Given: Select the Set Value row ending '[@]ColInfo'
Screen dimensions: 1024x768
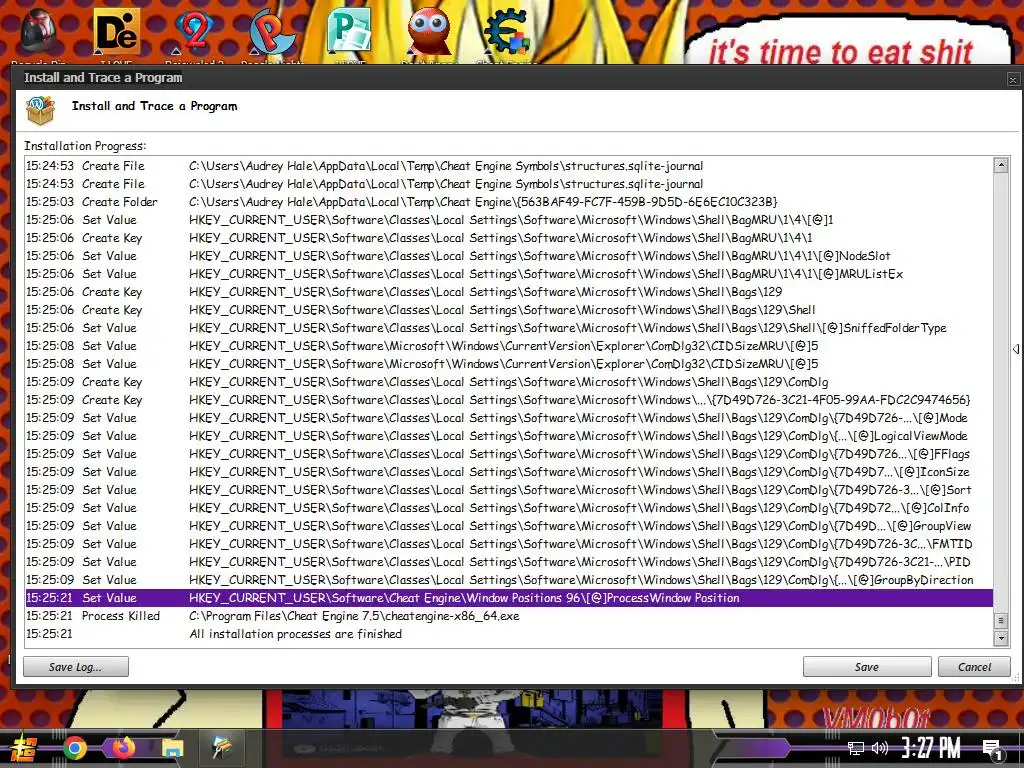Looking at the screenshot, I should [509, 507].
